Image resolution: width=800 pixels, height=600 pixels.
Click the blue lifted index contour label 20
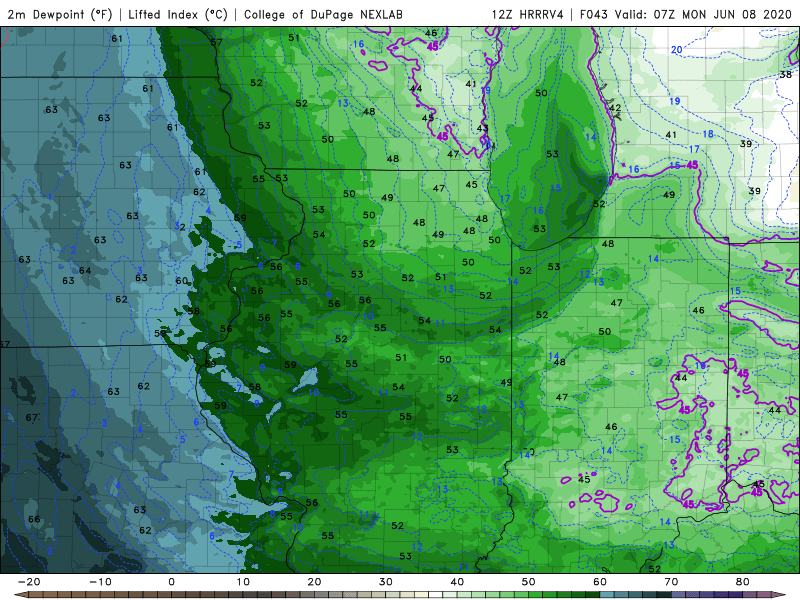677,50
